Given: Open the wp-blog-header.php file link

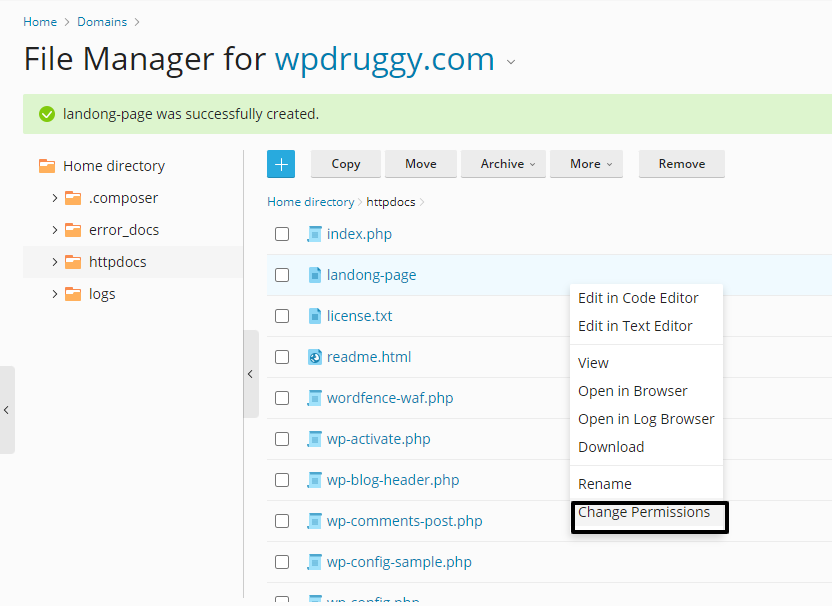Looking at the screenshot, I should tap(393, 480).
